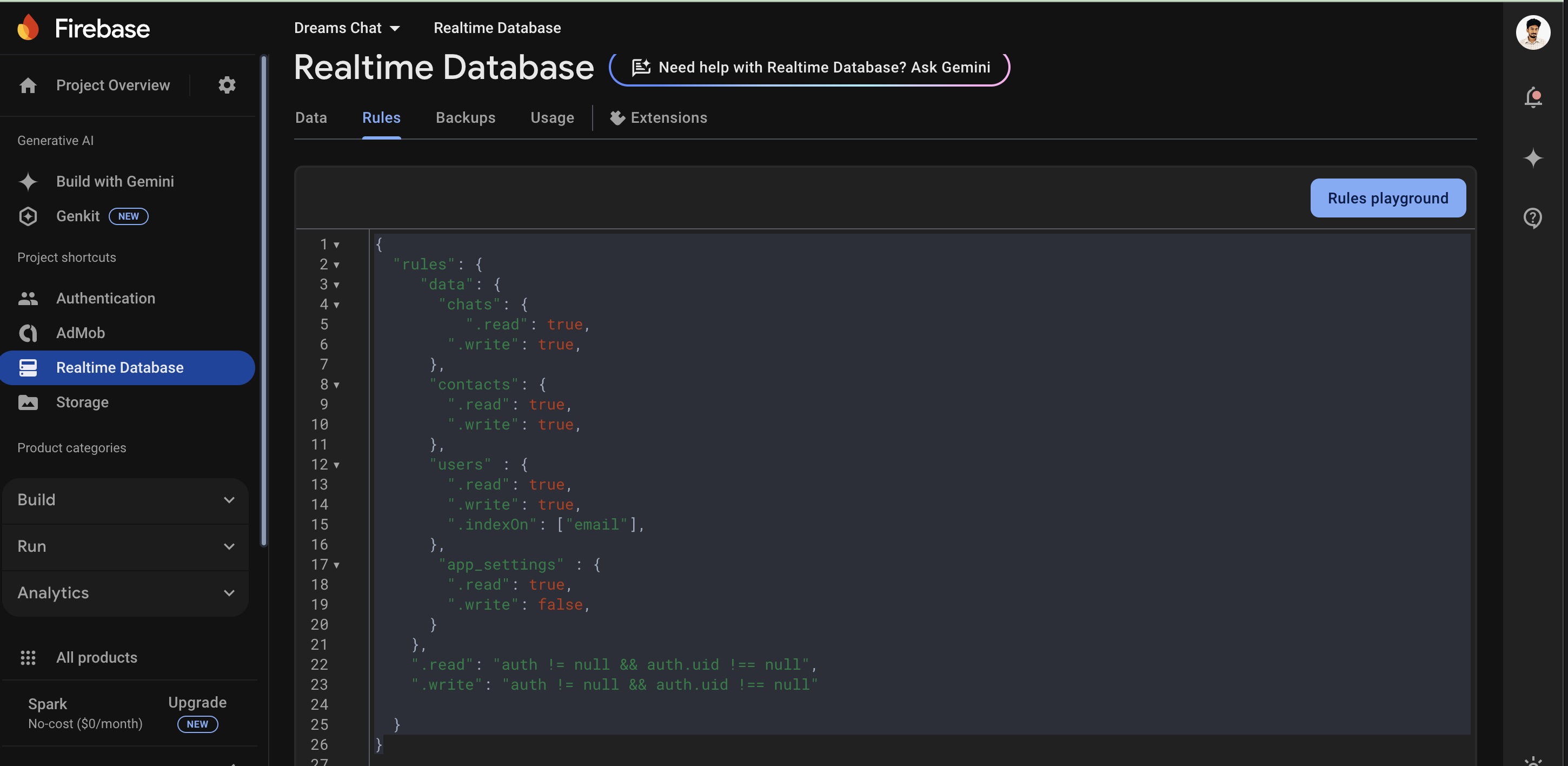
Task: Collapse code fold arrow on line 12
Action: coord(337,465)
